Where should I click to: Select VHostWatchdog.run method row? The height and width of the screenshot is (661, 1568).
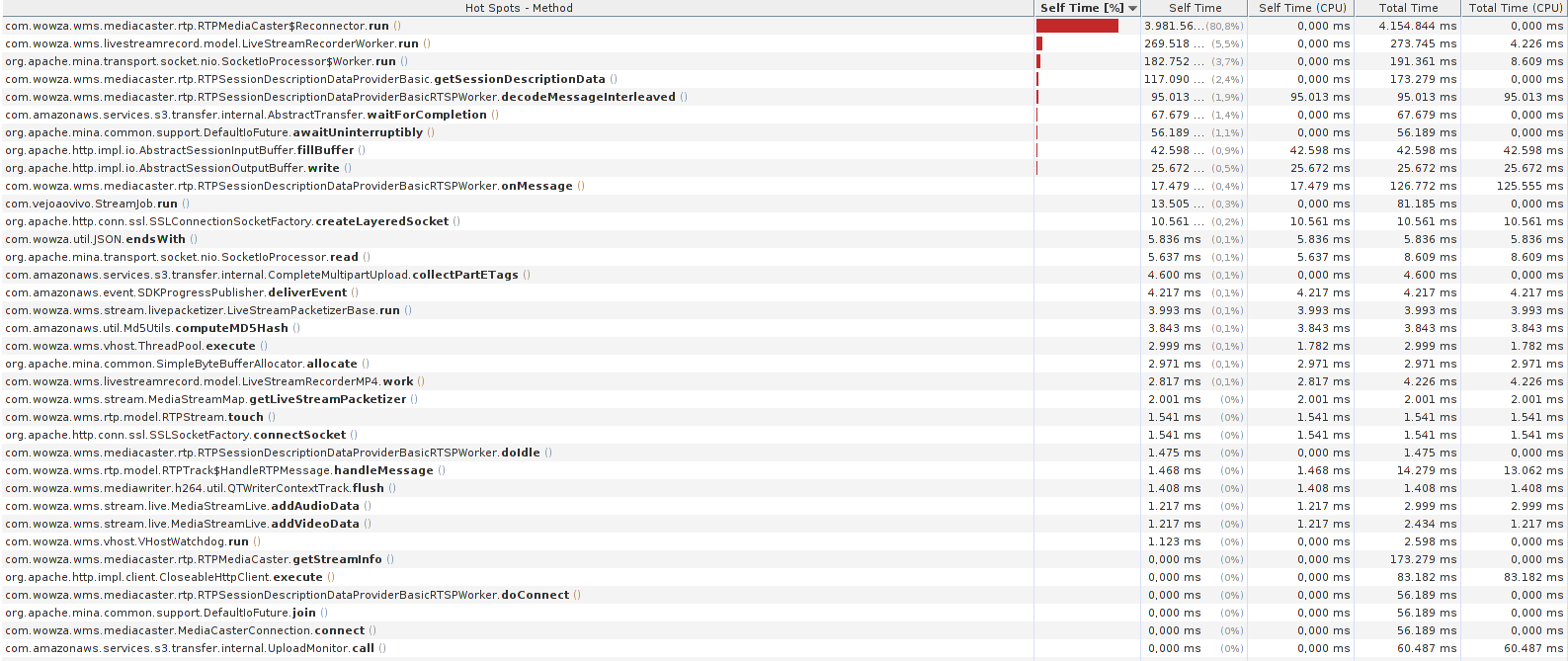click(784, 541)
